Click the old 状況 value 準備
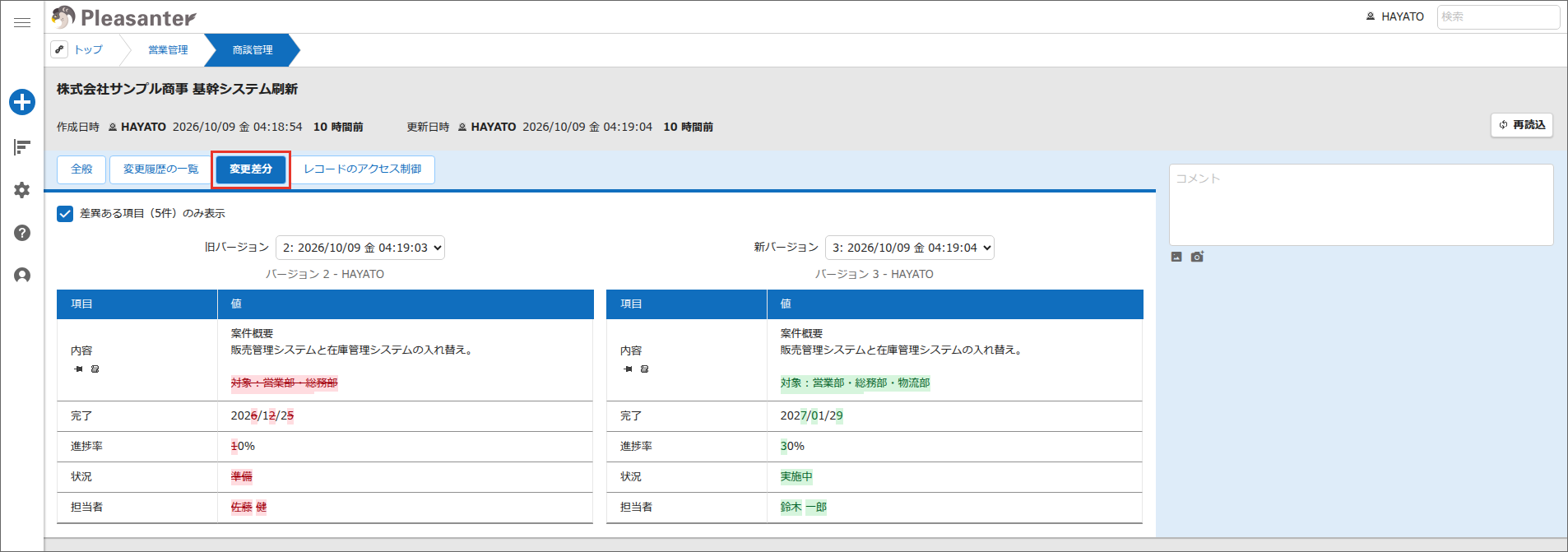This screenshot has width=1568, height=552. coord(242,477)
